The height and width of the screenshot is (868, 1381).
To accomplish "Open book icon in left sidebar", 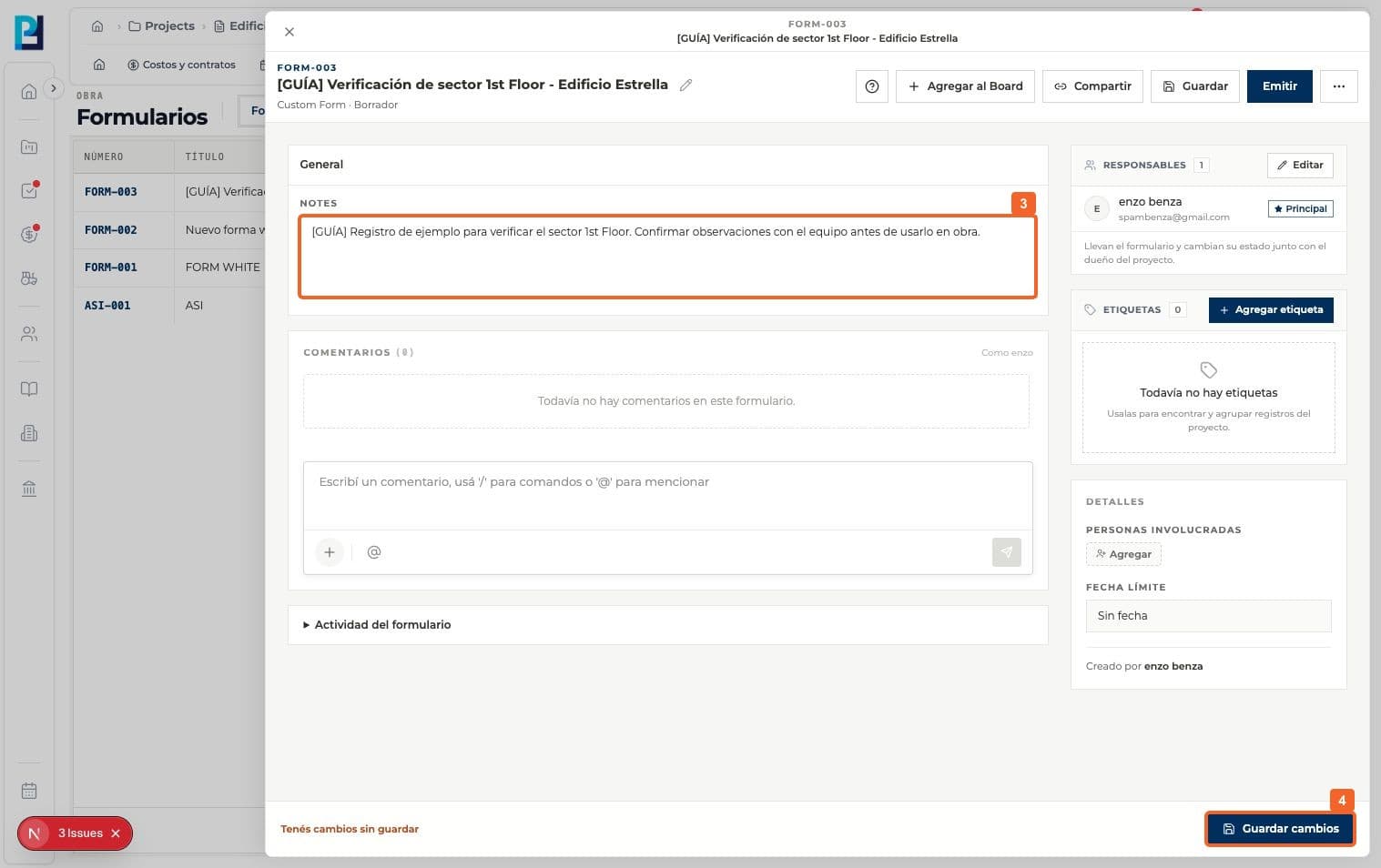I will click(29, 389).
